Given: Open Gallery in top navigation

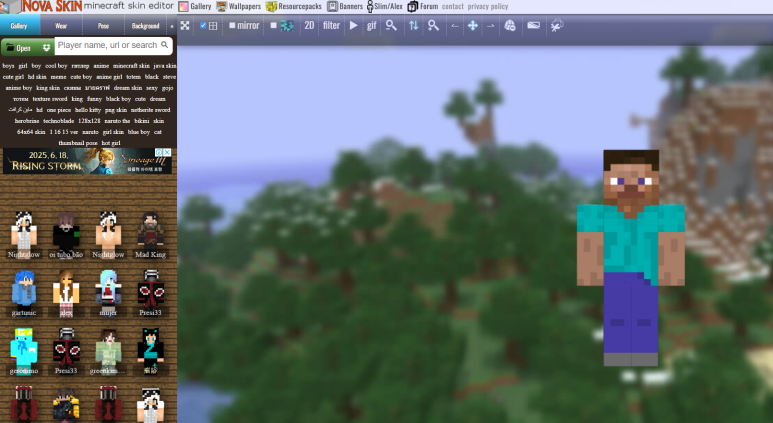Looking at the screenshot, I should pyautogui.click(x=195, y=6).
